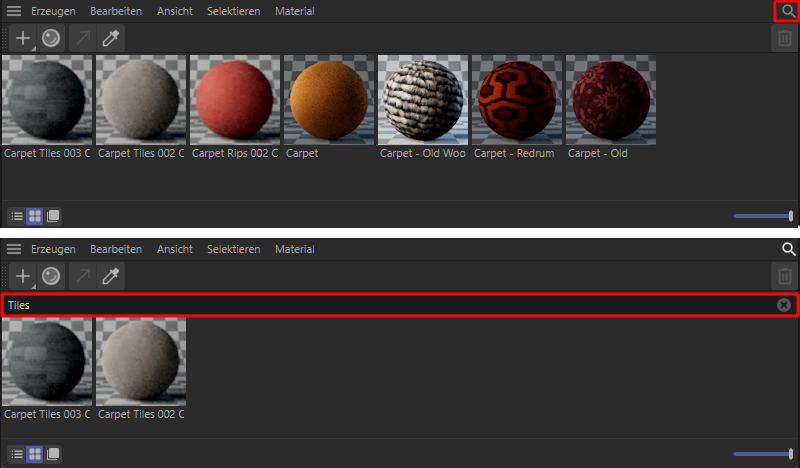Click plus new material icon, lower panel
This screenshot has height=468, width=800.
[x=23, y=276]
